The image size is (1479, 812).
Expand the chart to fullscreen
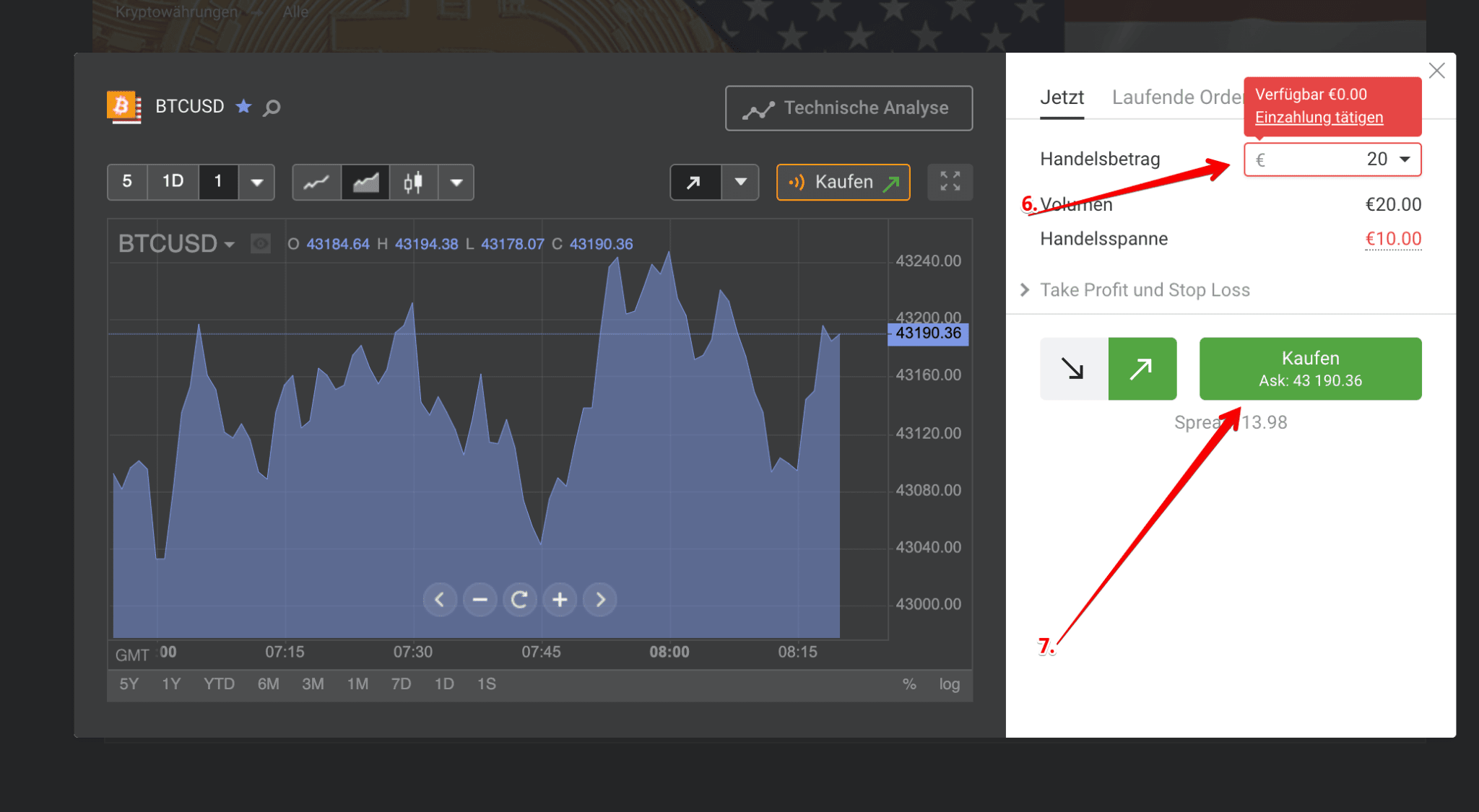click(x=950, y=182)
